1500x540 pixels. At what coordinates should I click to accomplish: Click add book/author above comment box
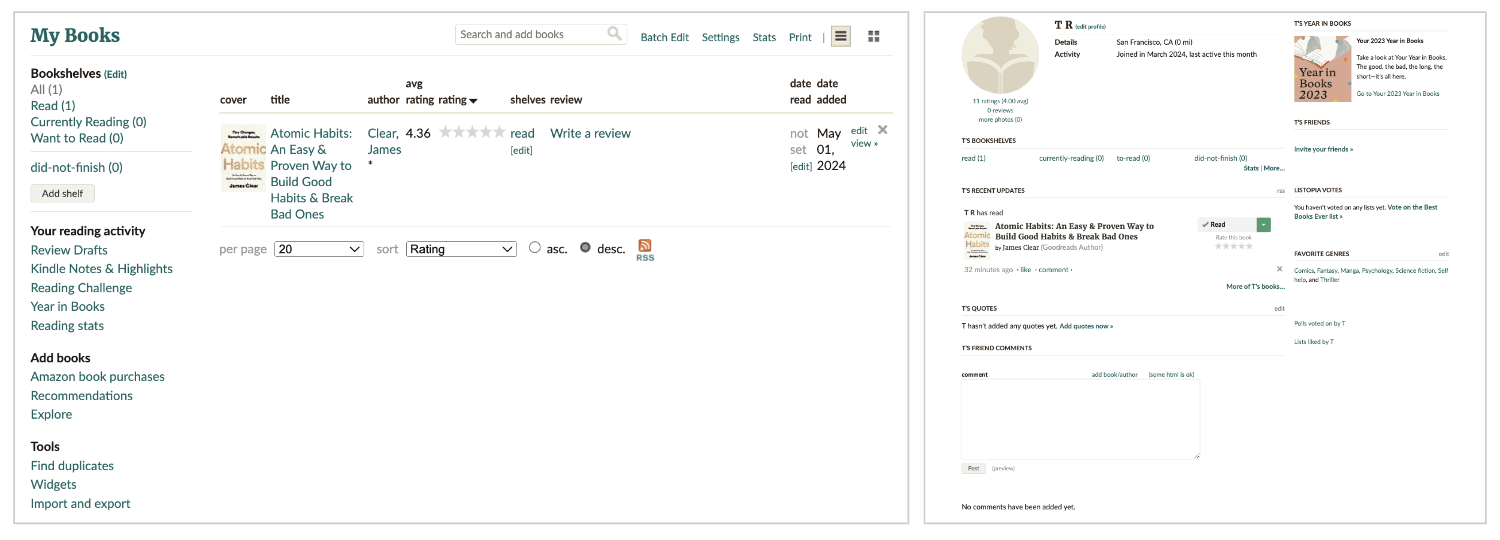coord(1114,375)
